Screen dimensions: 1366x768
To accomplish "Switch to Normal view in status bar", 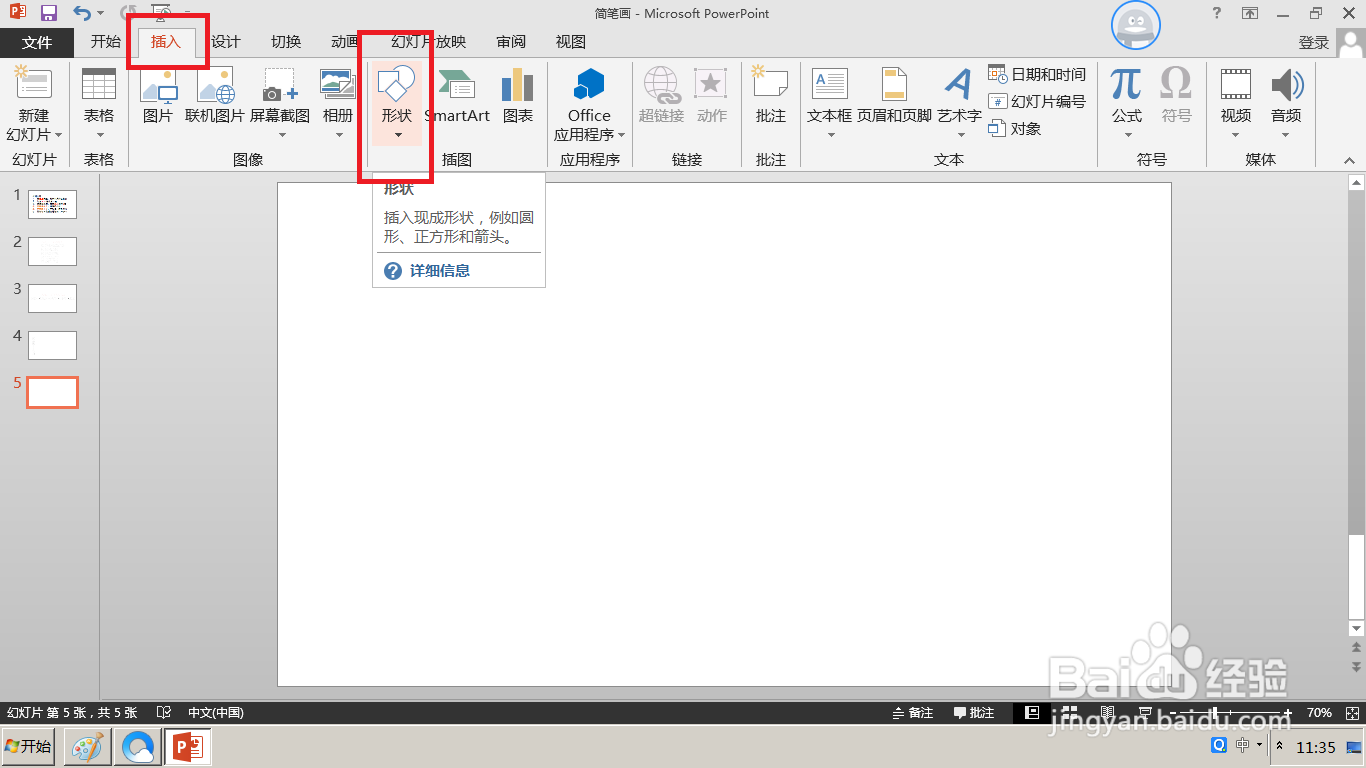I will click(x=1030, y=713).
